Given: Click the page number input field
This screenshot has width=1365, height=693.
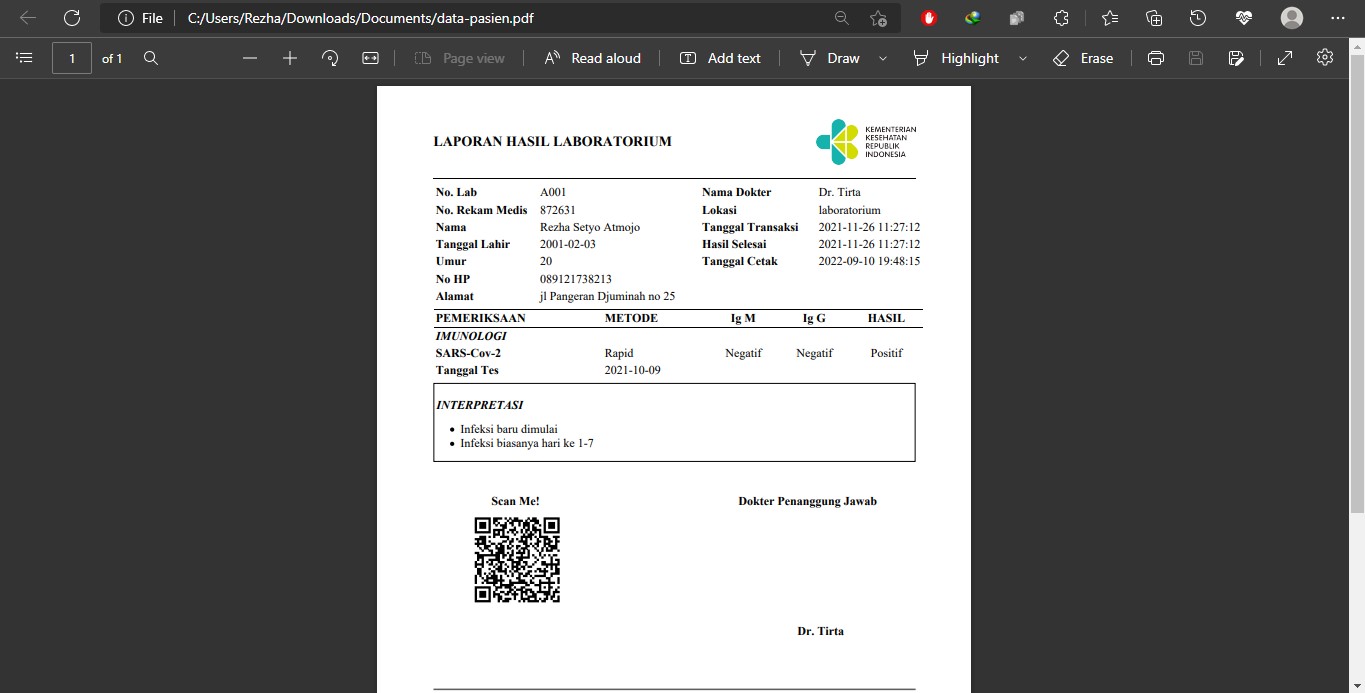Looking at the screenshot, I should pos(71,58).
